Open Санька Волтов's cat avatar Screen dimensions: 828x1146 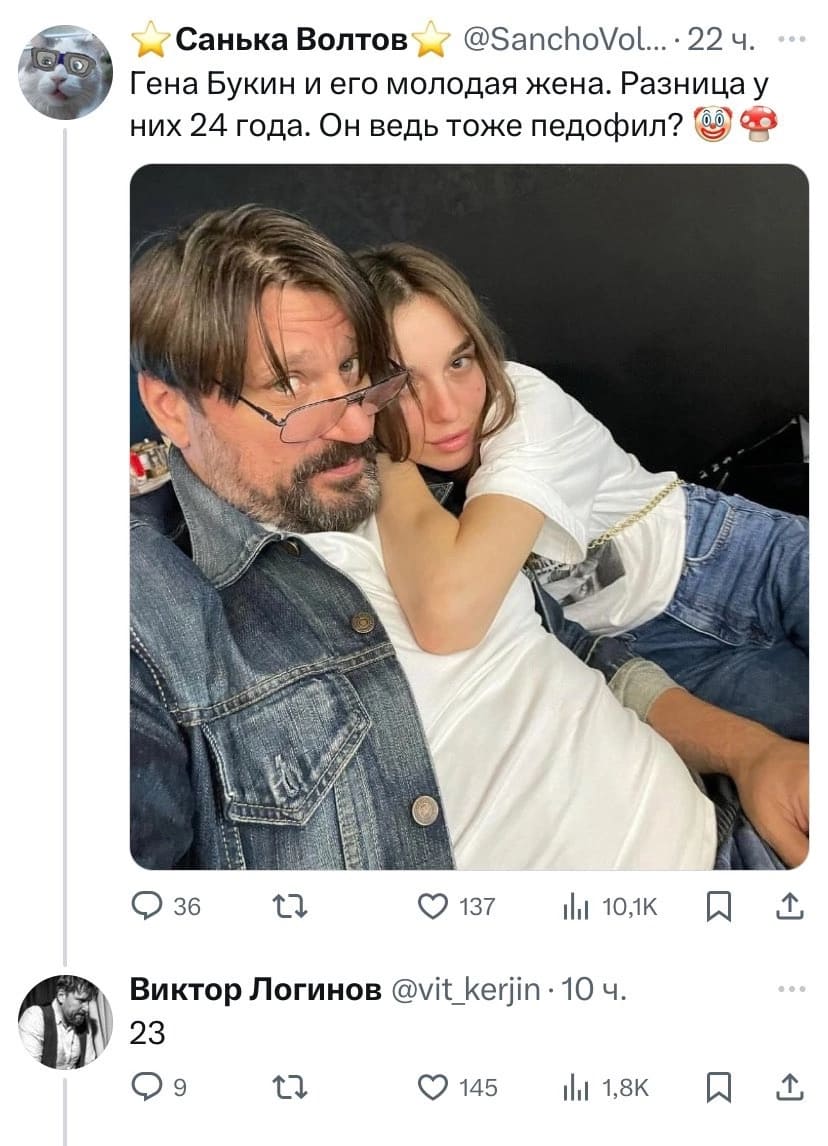coord(66,73)
